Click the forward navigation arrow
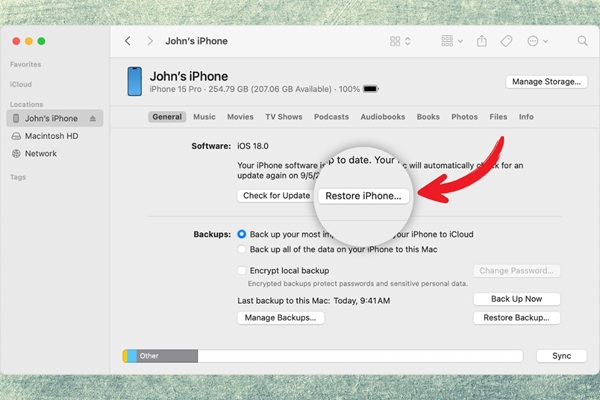This screenshot has height=400, width=600. point(150,41)
